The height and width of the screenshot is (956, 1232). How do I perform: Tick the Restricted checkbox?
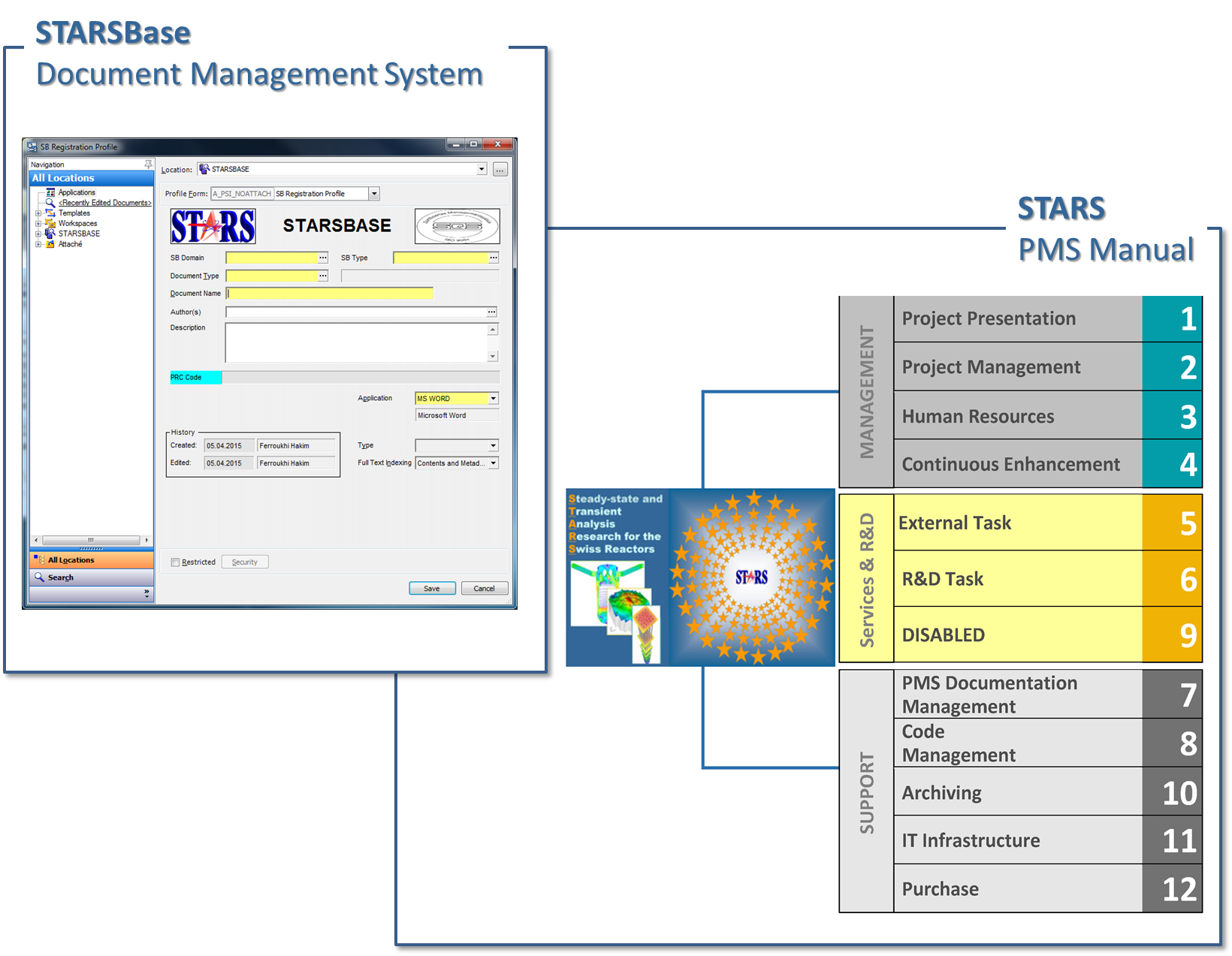[175, 562]
